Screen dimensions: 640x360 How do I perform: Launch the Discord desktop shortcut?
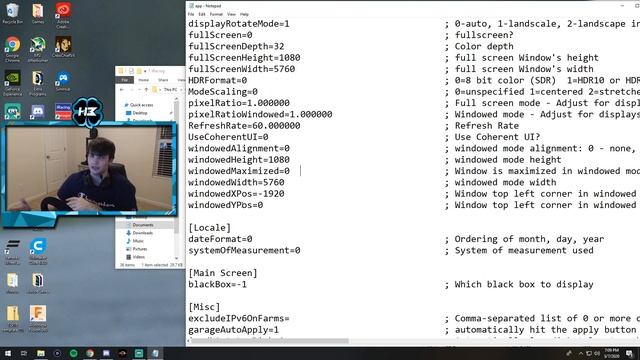coord(38,111)
